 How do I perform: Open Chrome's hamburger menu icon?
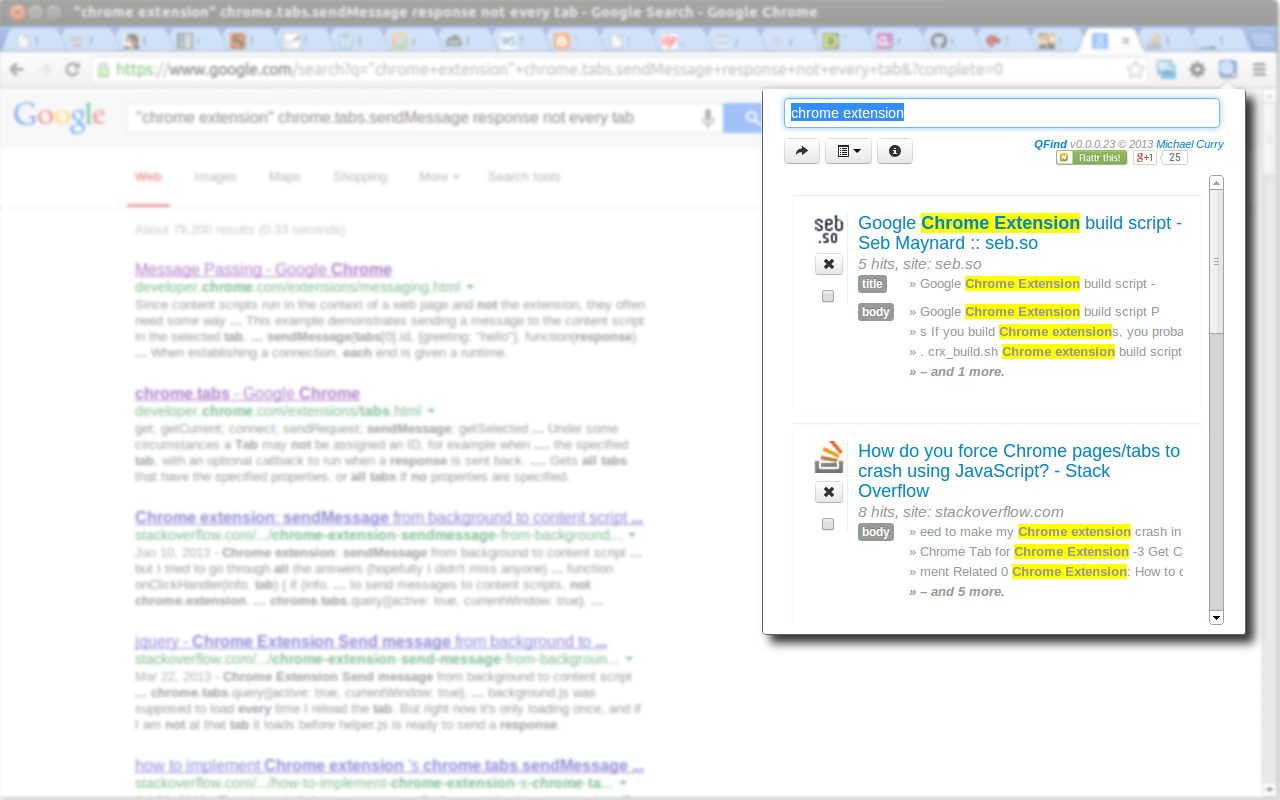1257,69
